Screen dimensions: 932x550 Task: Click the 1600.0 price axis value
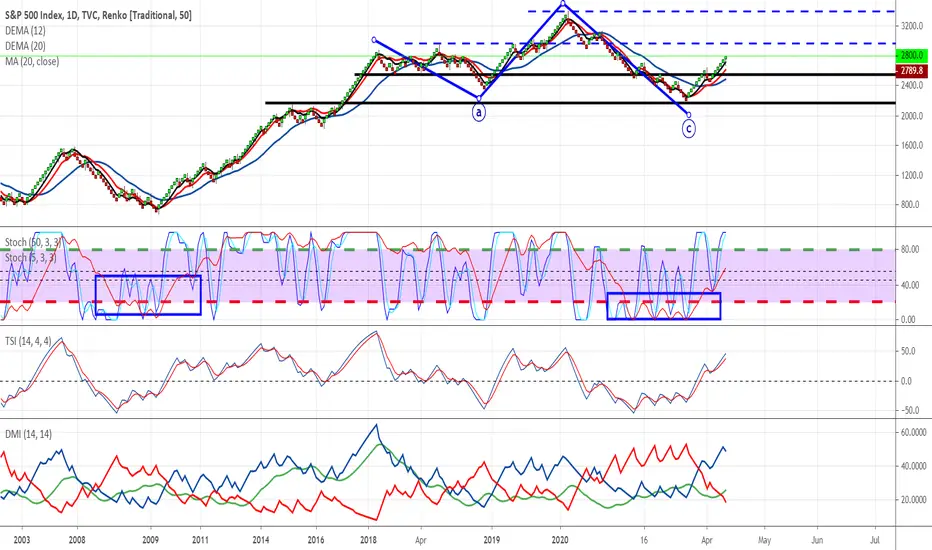tap(911, 145)
